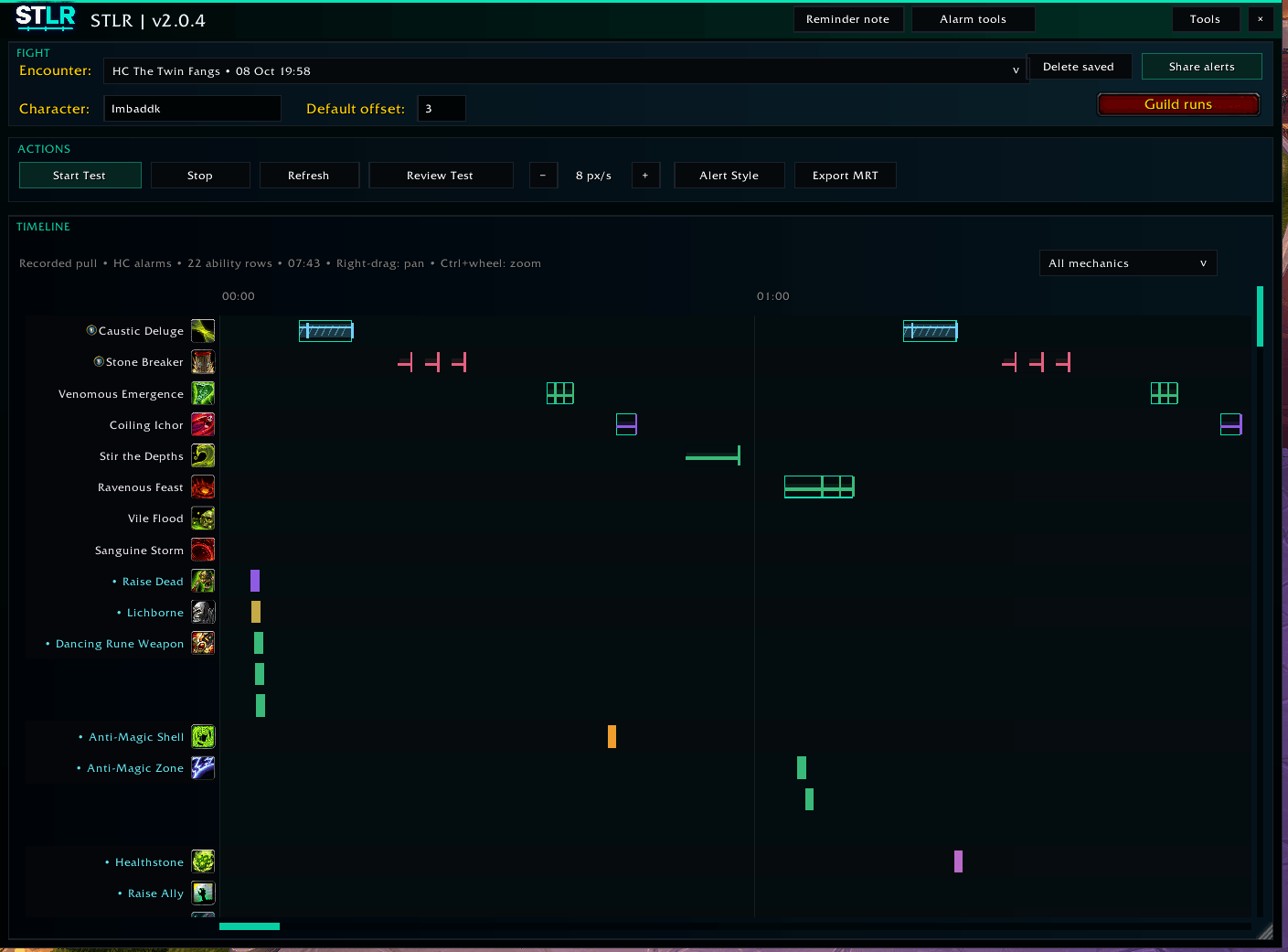Open Alarm tools
The width and height of the screenshot is (1288, 952).
click(x=974, y=19)
